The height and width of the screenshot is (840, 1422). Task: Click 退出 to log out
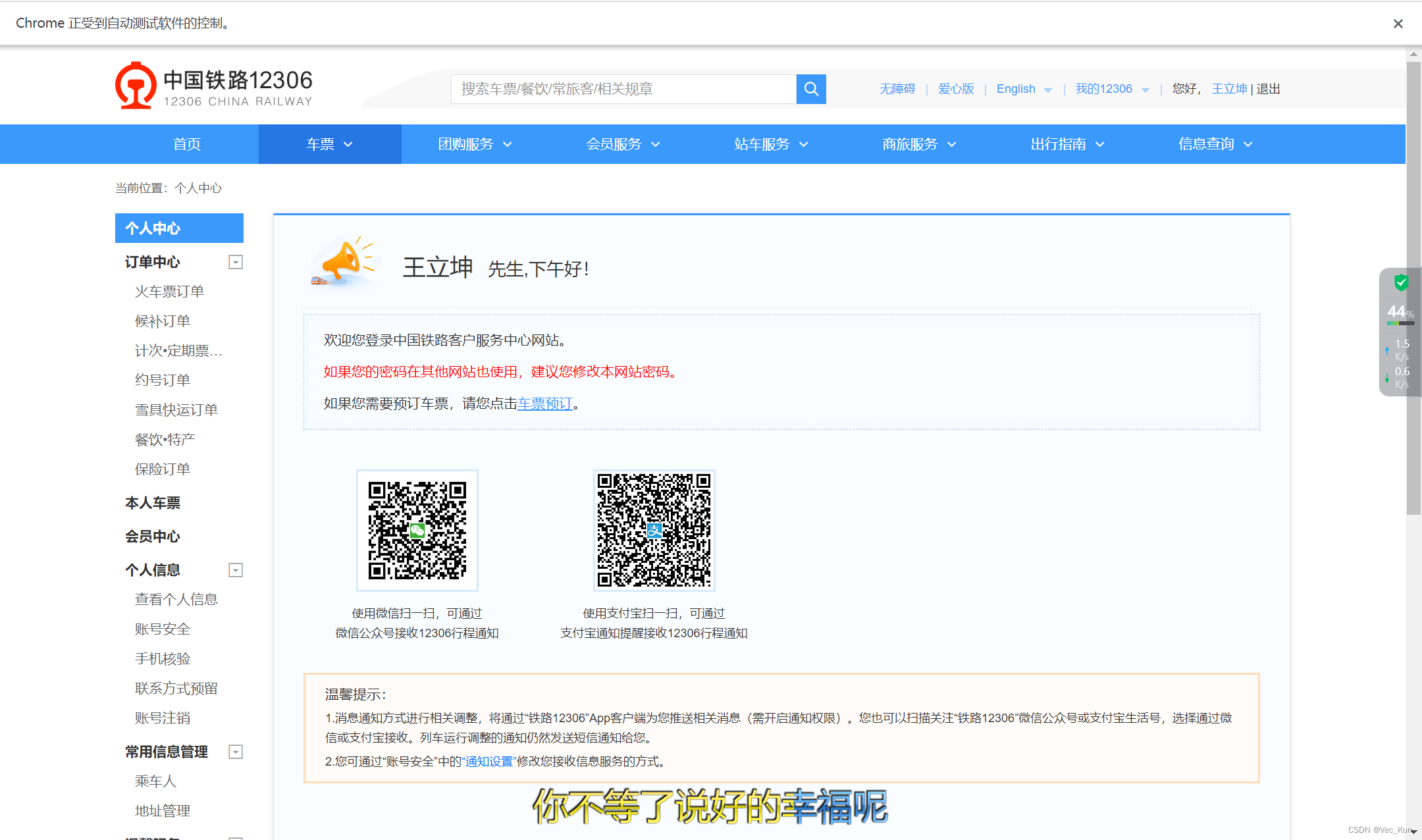point(1268,89)
